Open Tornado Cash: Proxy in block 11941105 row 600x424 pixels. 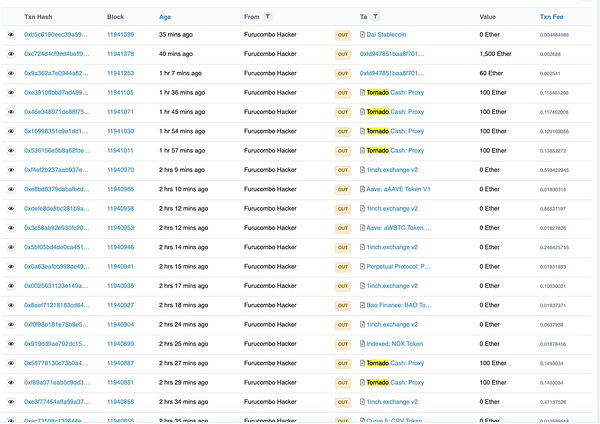click(x=395, y=93)
